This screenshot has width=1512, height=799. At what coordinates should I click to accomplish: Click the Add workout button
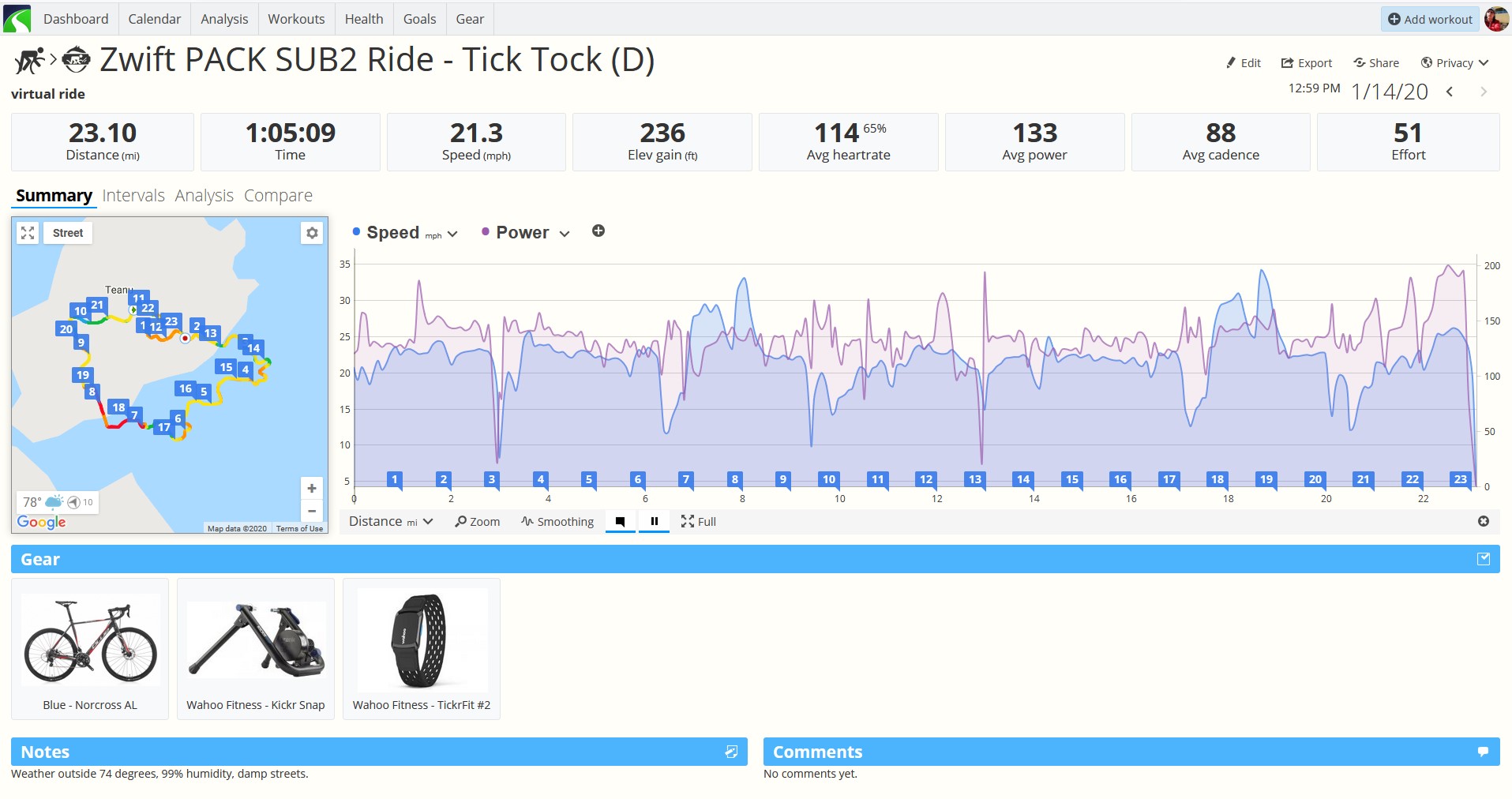[x=1430, y=19]
